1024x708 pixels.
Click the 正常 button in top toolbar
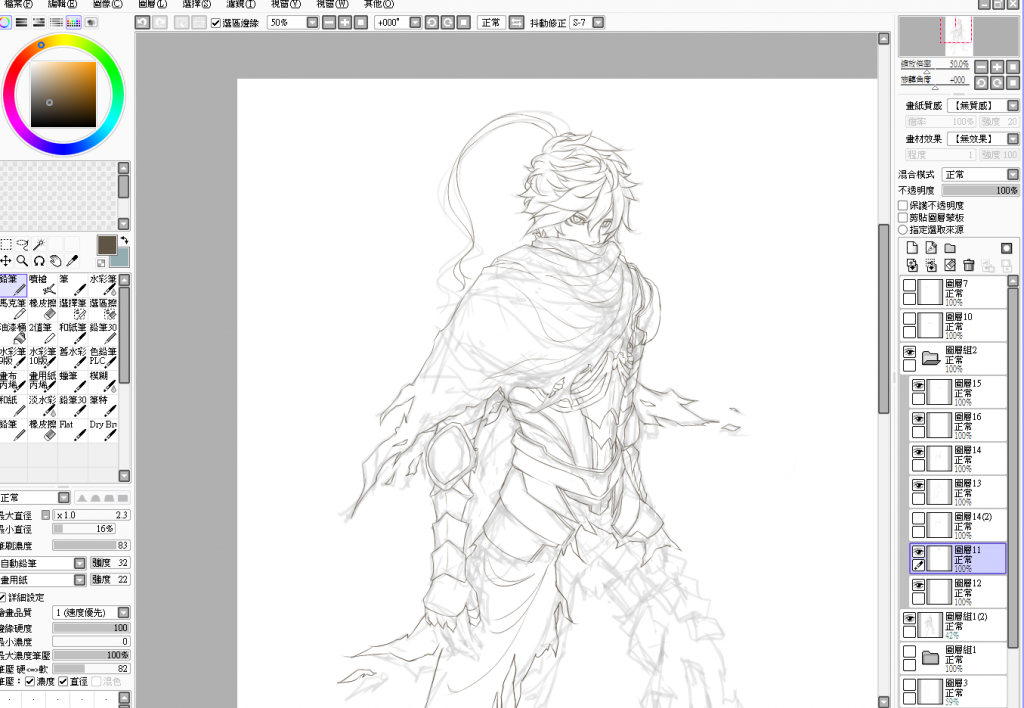pyautogui.click(x=490, y=22)
